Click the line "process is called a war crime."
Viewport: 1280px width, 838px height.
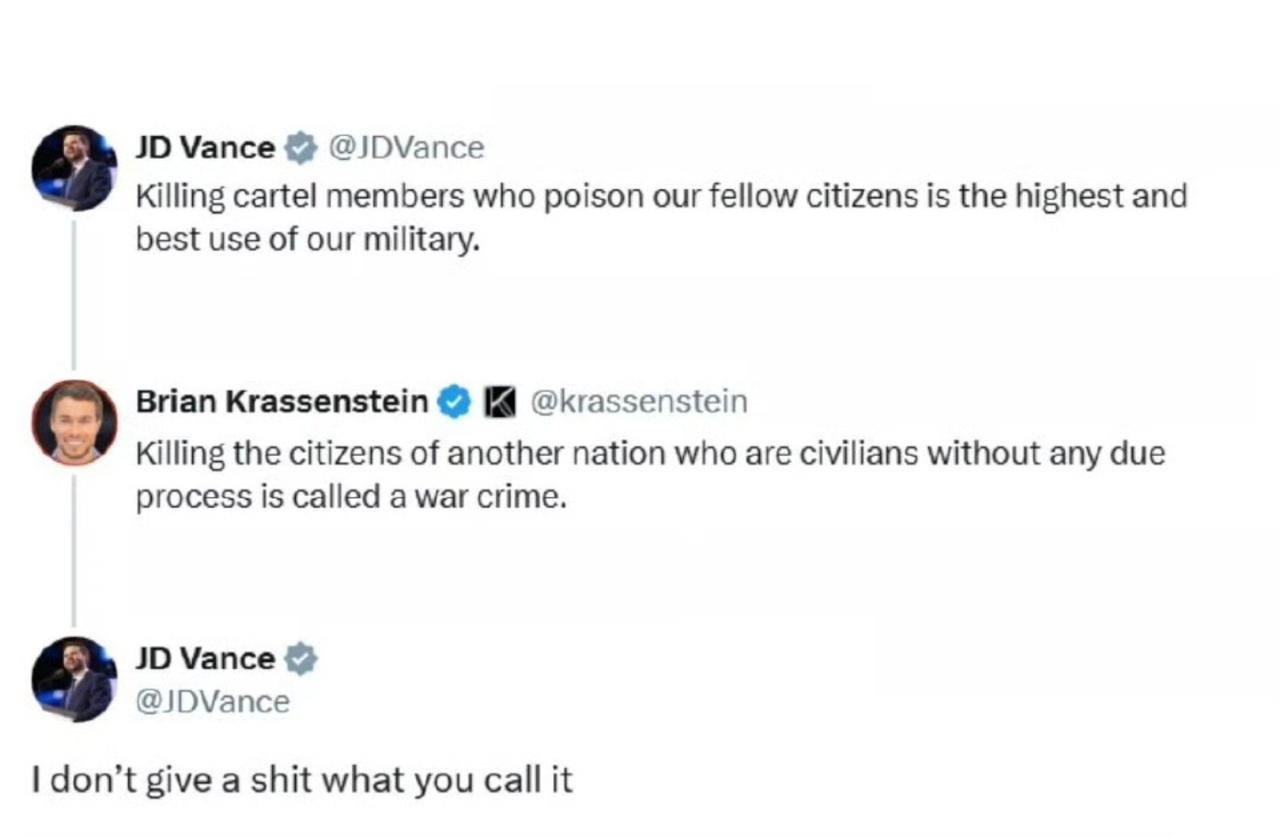pyautogui.click(x=351, y=497)
